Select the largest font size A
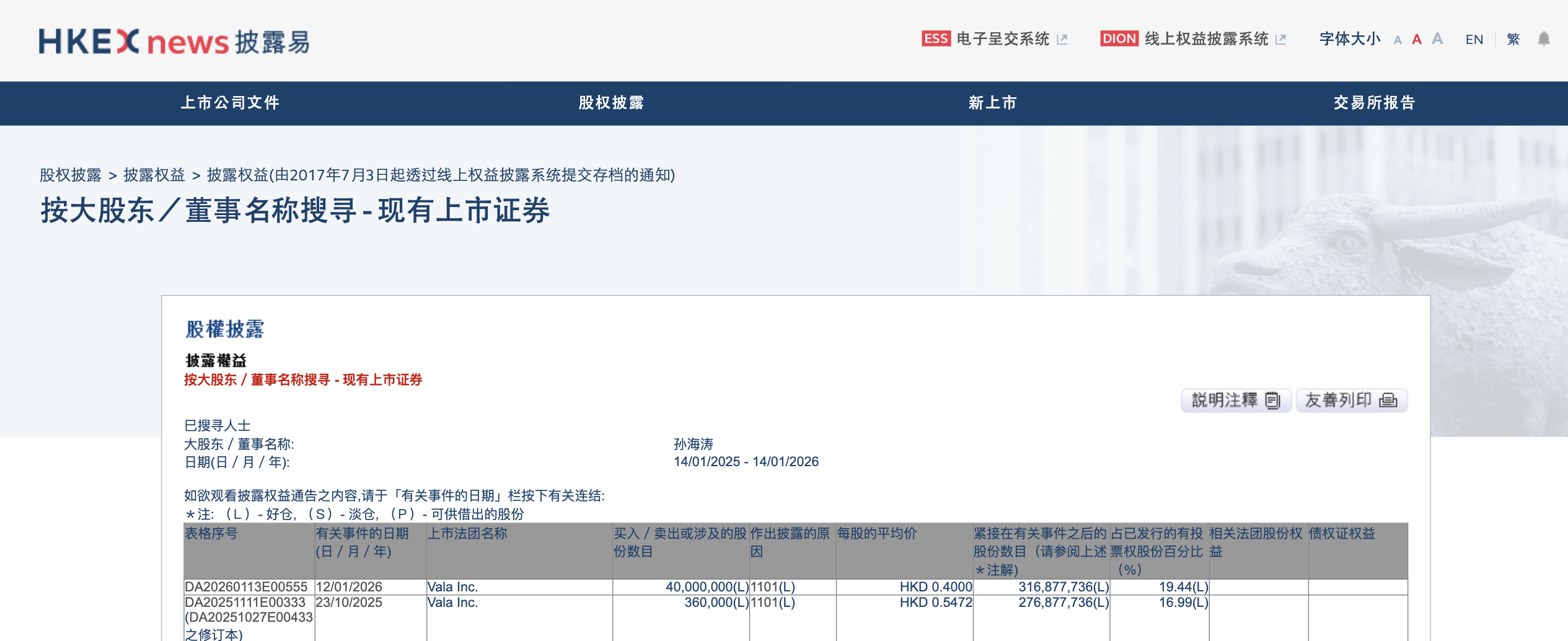This screenshot has width=1568, height=641. coord(1437,39)
